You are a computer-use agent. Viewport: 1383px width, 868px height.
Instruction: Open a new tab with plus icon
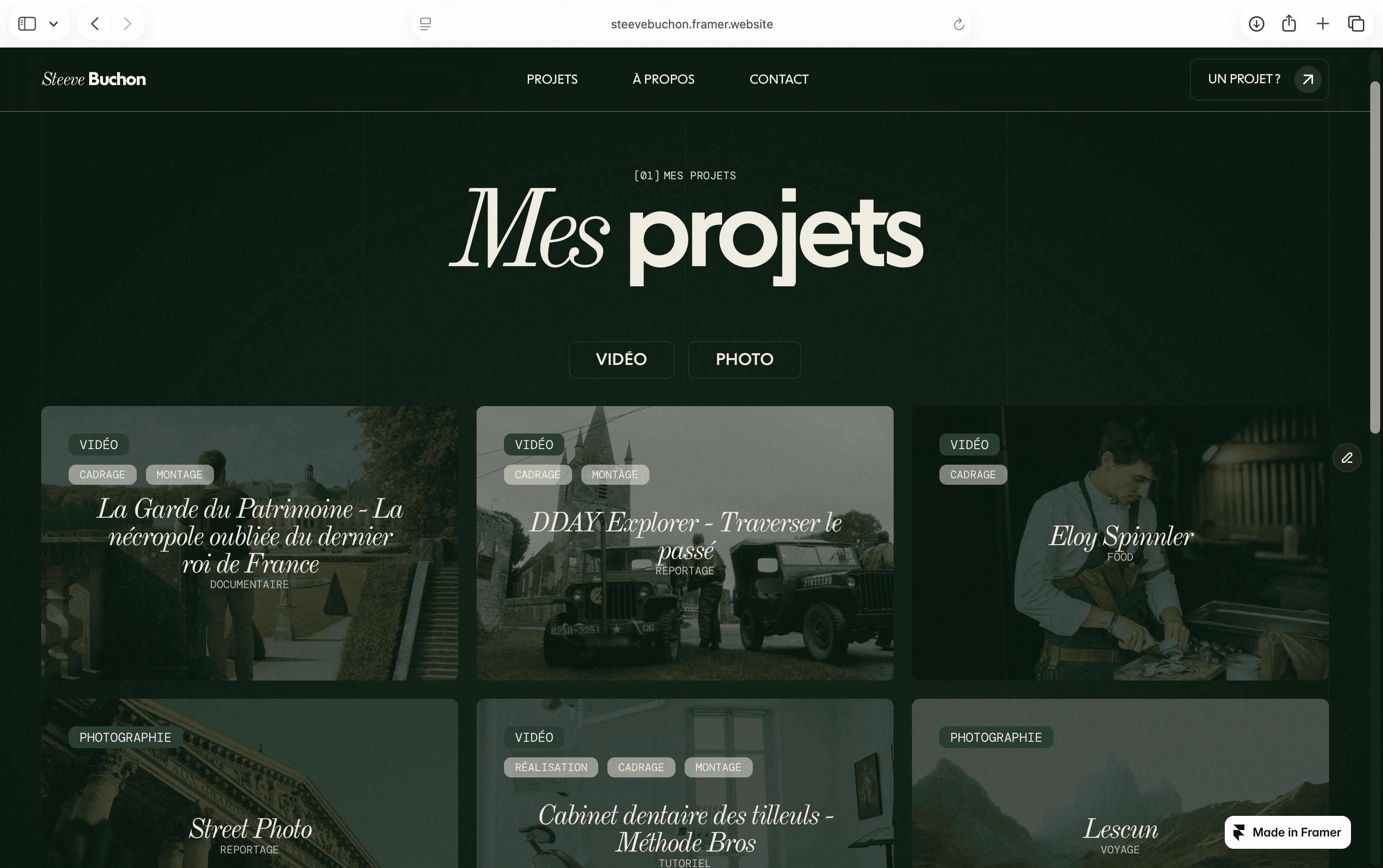[x=1322, y=23]
